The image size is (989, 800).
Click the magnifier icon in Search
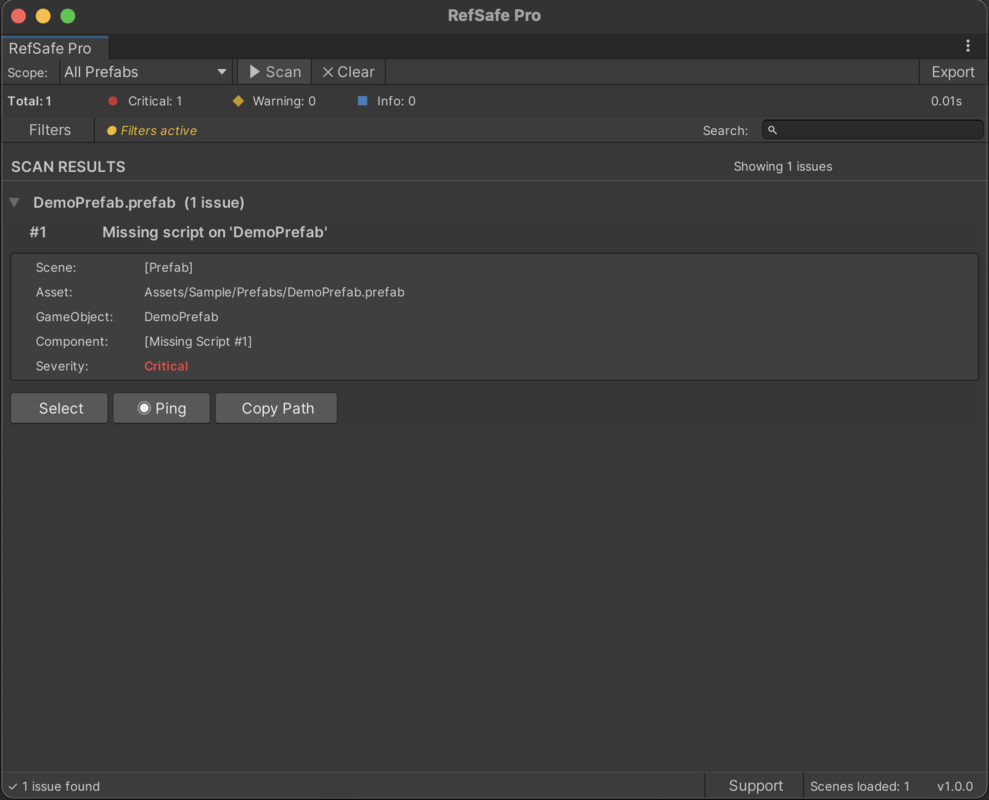[772, 130]
